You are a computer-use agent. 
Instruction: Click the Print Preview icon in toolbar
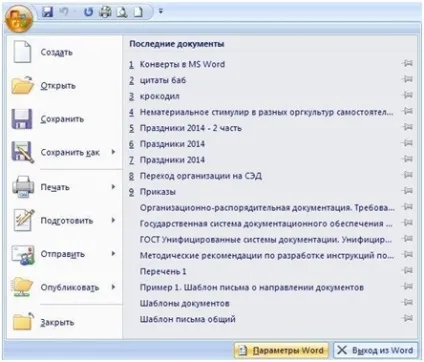tap(122, 12)
